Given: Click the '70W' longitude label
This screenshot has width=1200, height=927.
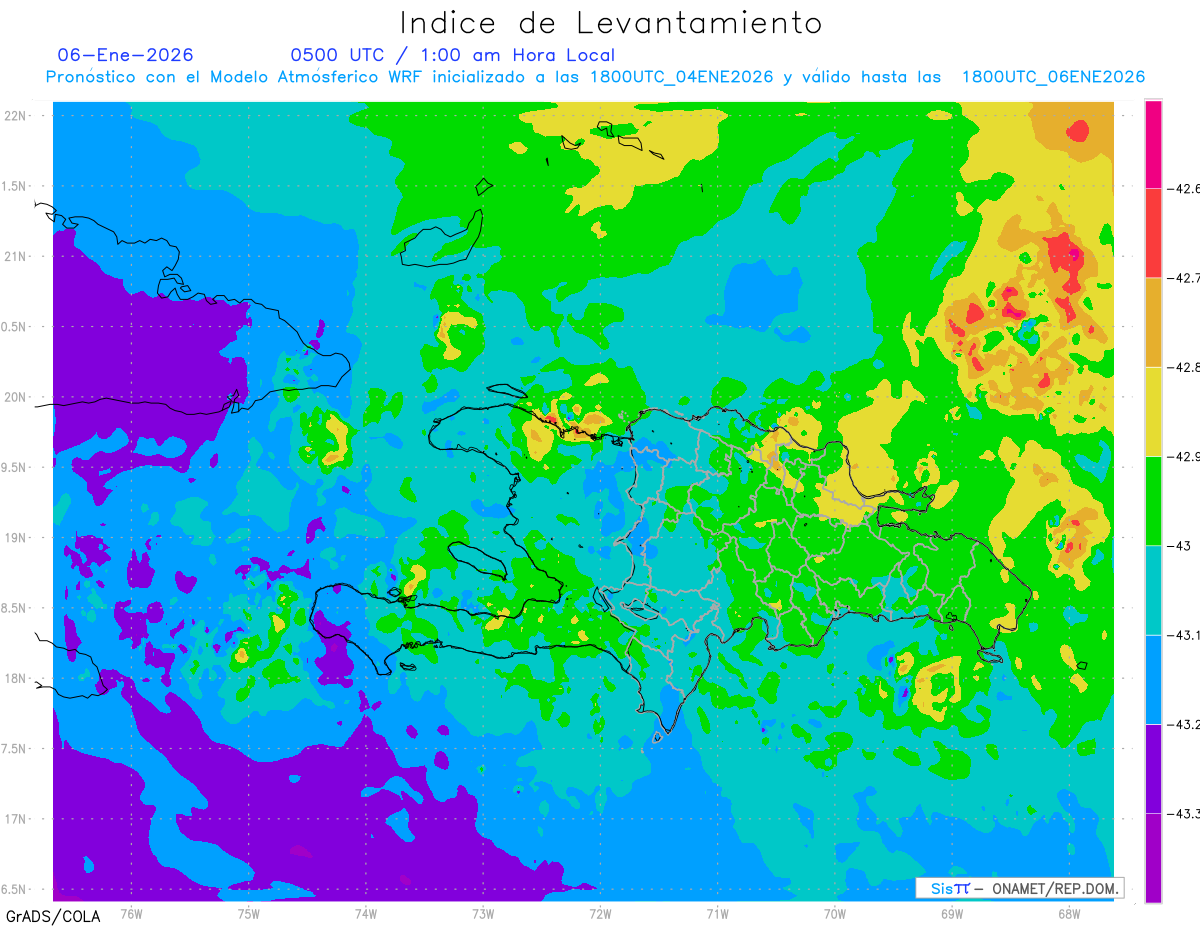Looking at the screenshot, I should [x=835, y=914].
